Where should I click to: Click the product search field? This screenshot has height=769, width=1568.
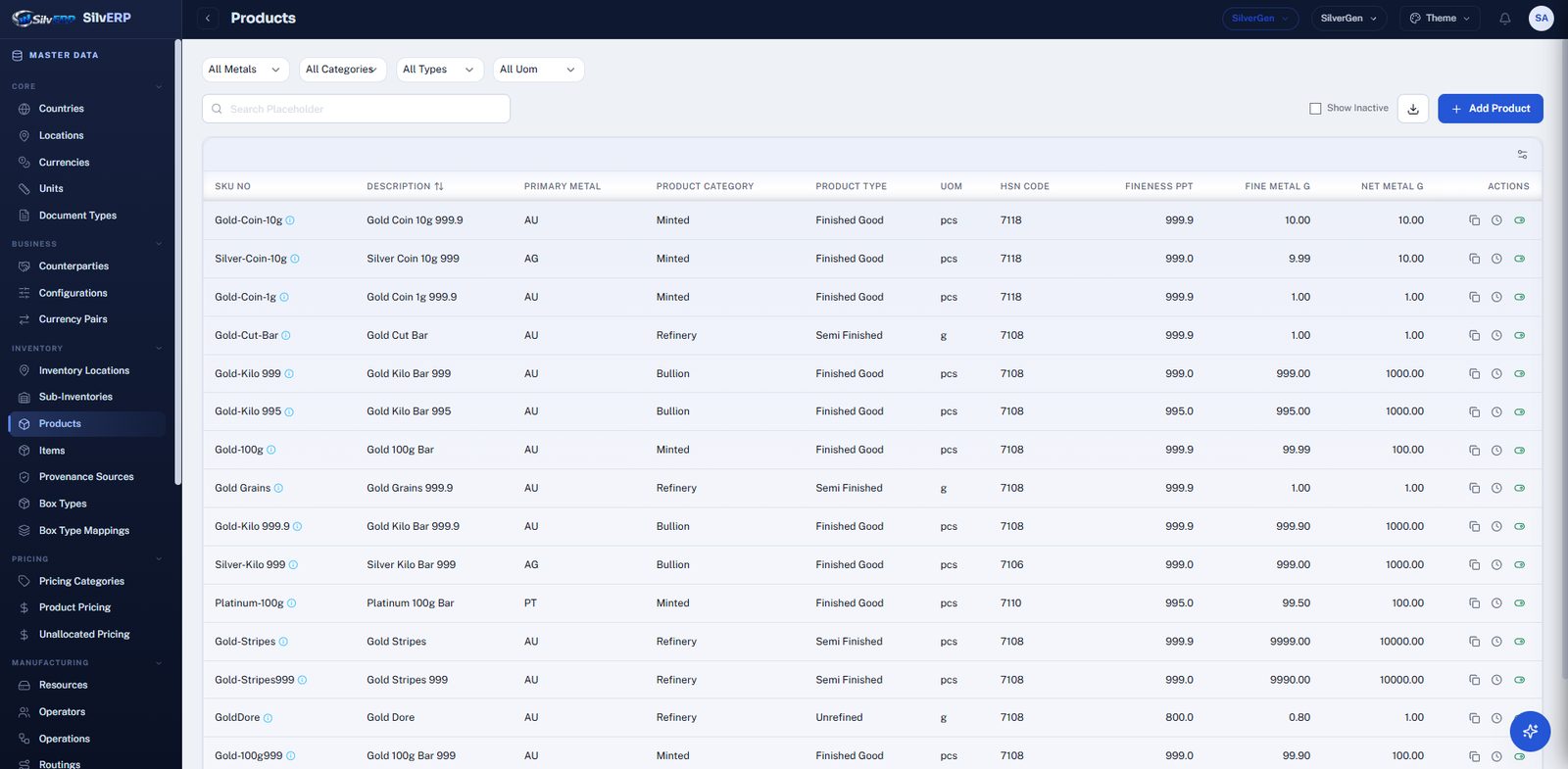click(x=356, y=109)
